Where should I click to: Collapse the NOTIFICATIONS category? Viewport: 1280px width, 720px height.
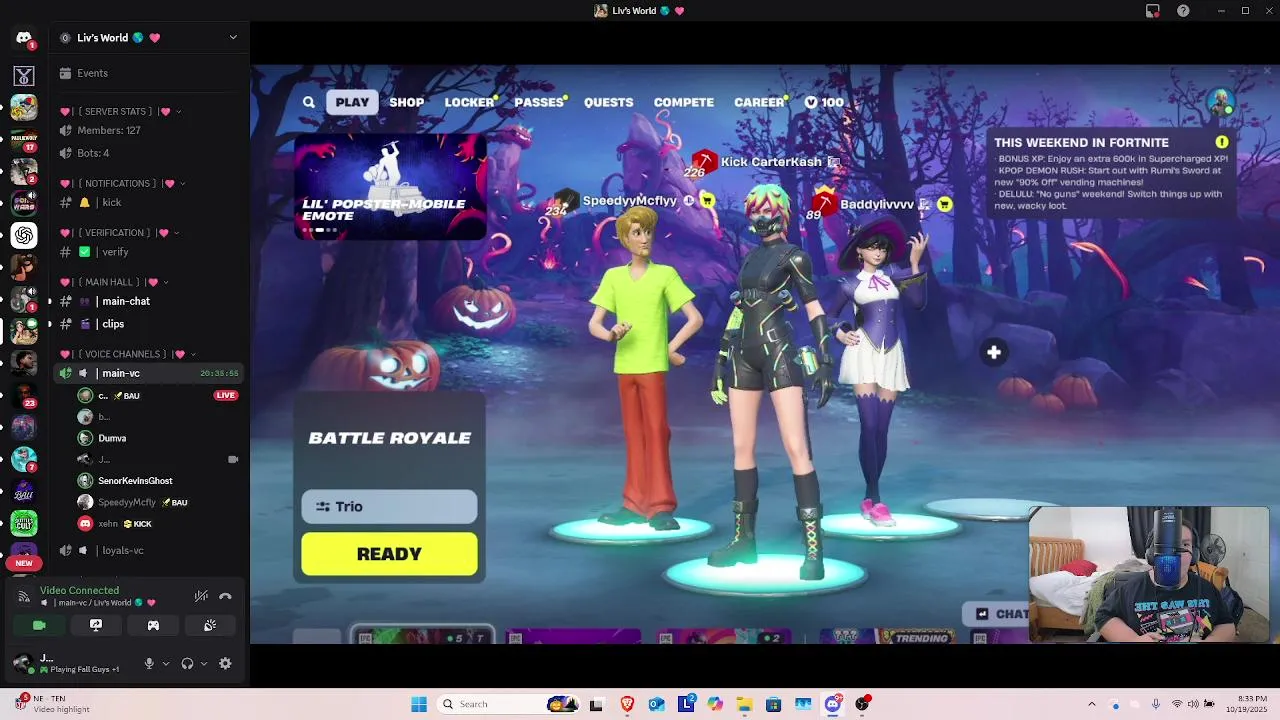tap(123, 184)
